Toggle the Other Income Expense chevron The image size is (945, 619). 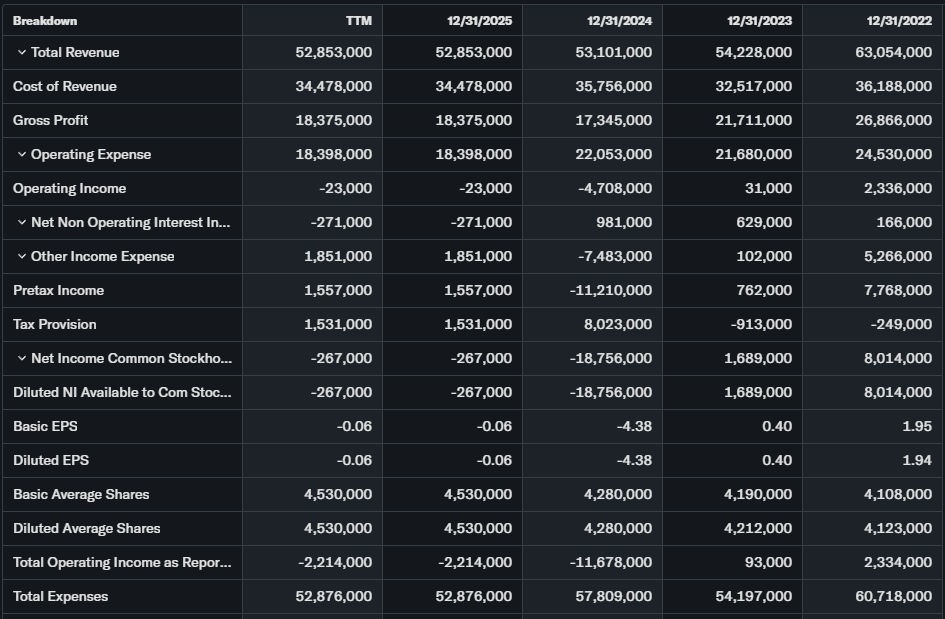pos(21,256)
